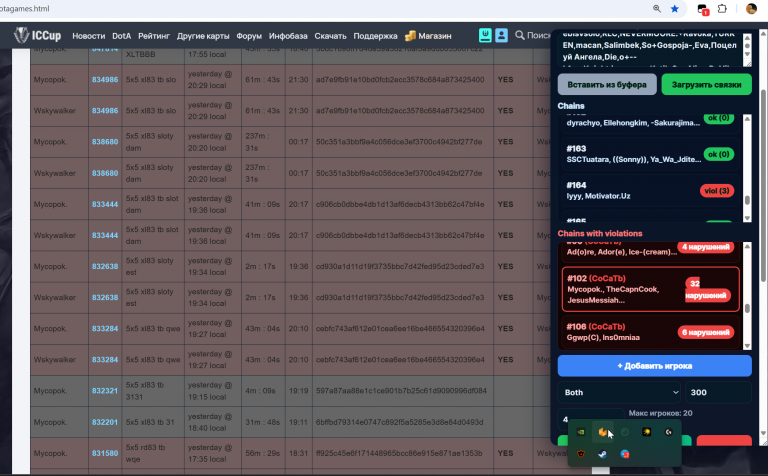
Task: Open the NVIDIA tray icon
Action: (581, 432)
